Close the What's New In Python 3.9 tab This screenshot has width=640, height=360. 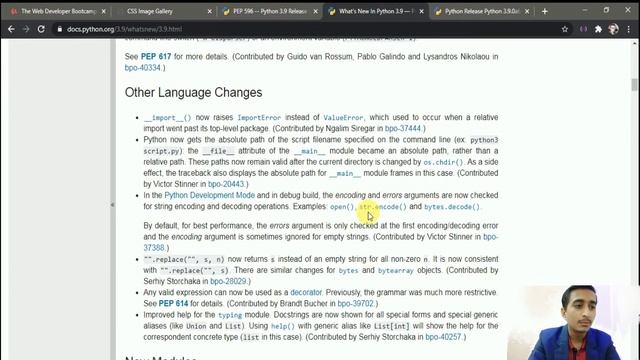[x=422, y=11]
